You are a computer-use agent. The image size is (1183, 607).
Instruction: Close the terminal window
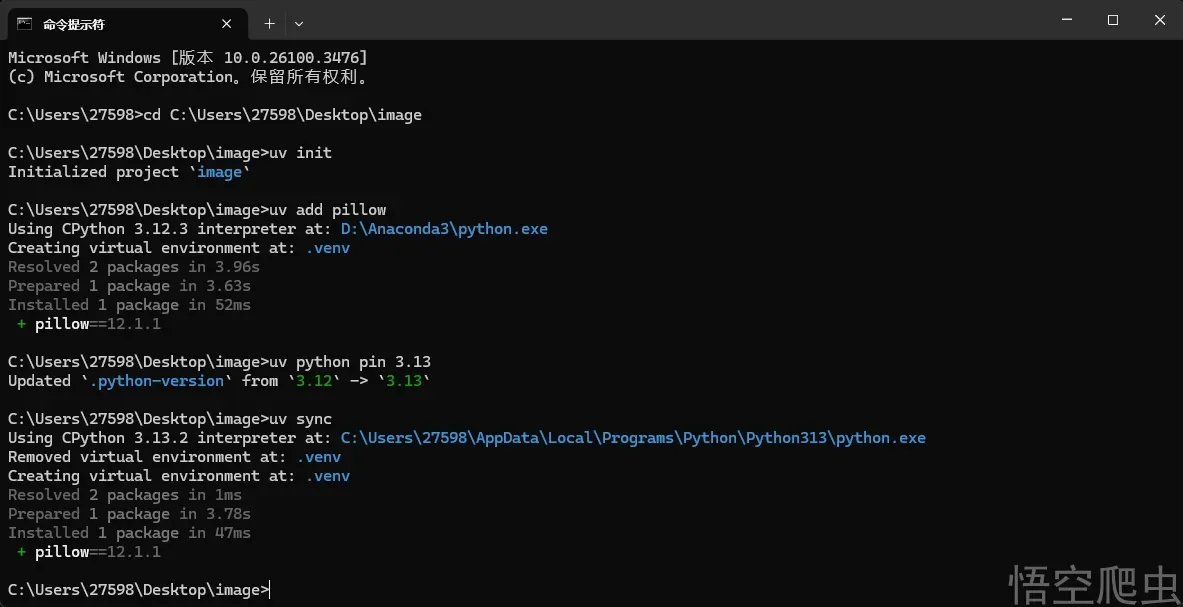click(x=1159, y=20)
